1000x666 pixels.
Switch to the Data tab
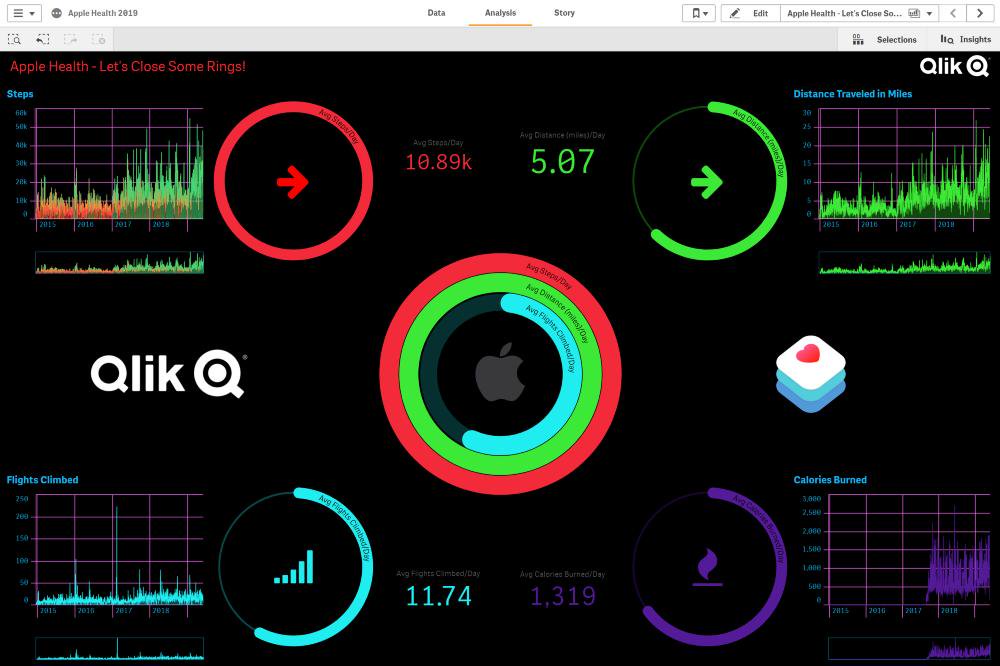[436, 13]
